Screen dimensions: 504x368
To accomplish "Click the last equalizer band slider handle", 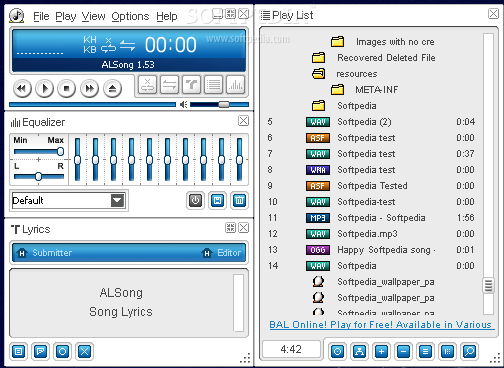I will tap(239, 160).
